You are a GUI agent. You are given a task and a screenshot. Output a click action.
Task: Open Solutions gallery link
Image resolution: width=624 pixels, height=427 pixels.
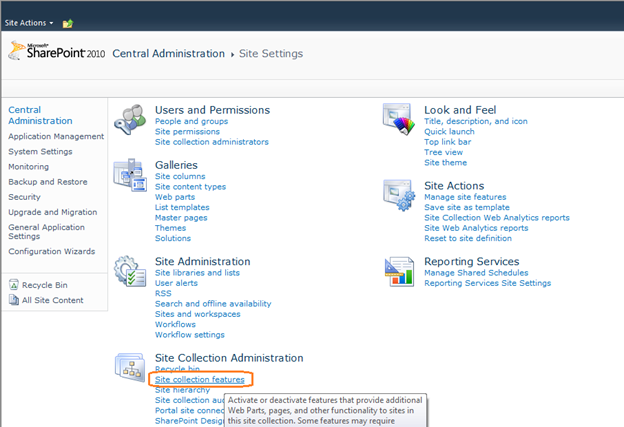173,238
